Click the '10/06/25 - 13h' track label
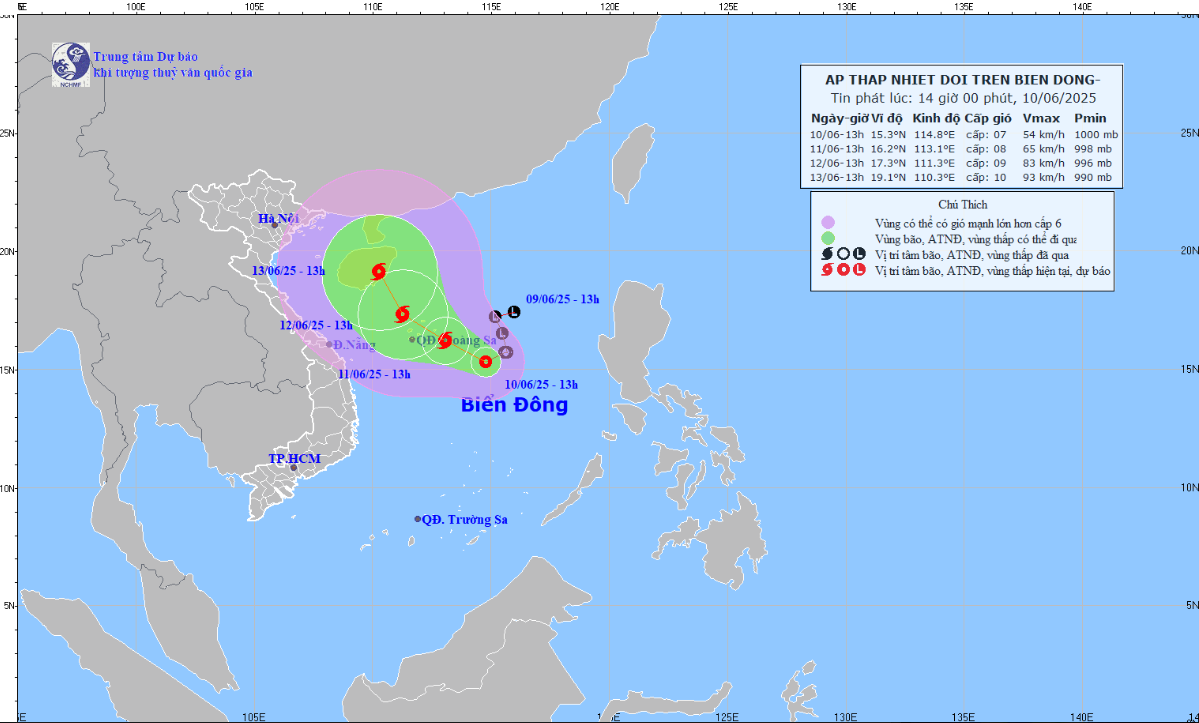Screen dimensions: 1199x723 (x=541, y=385)
